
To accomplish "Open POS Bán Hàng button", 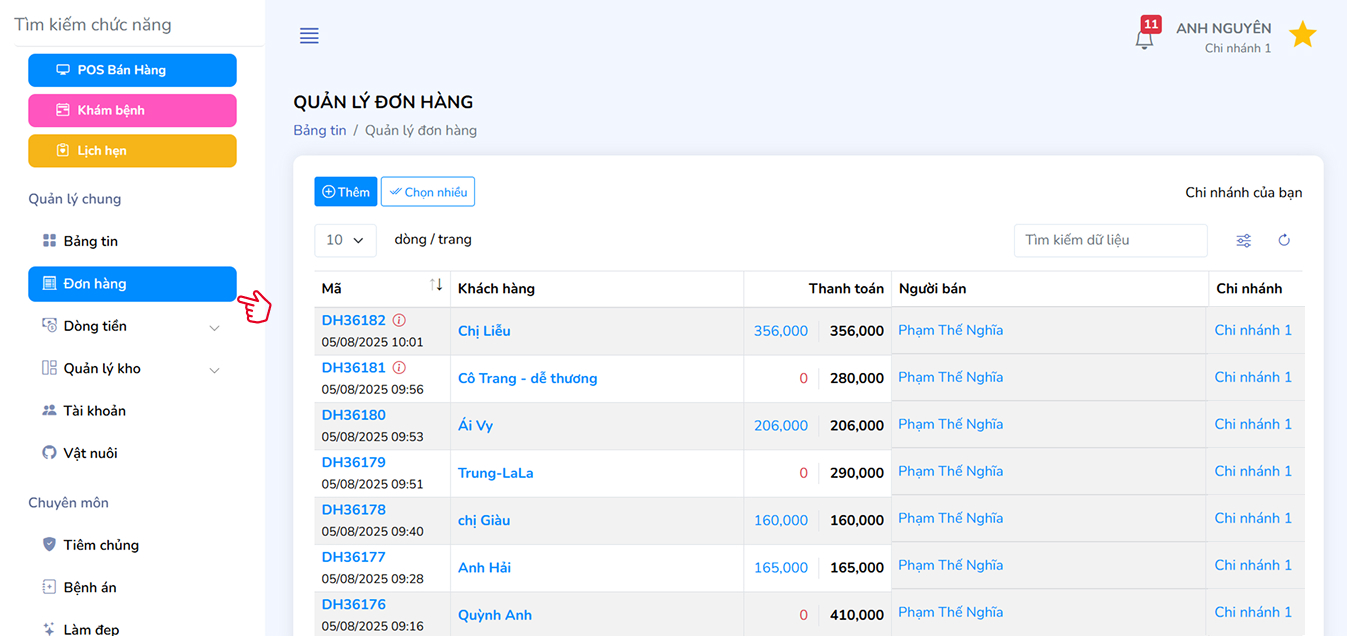I will 132,70.
